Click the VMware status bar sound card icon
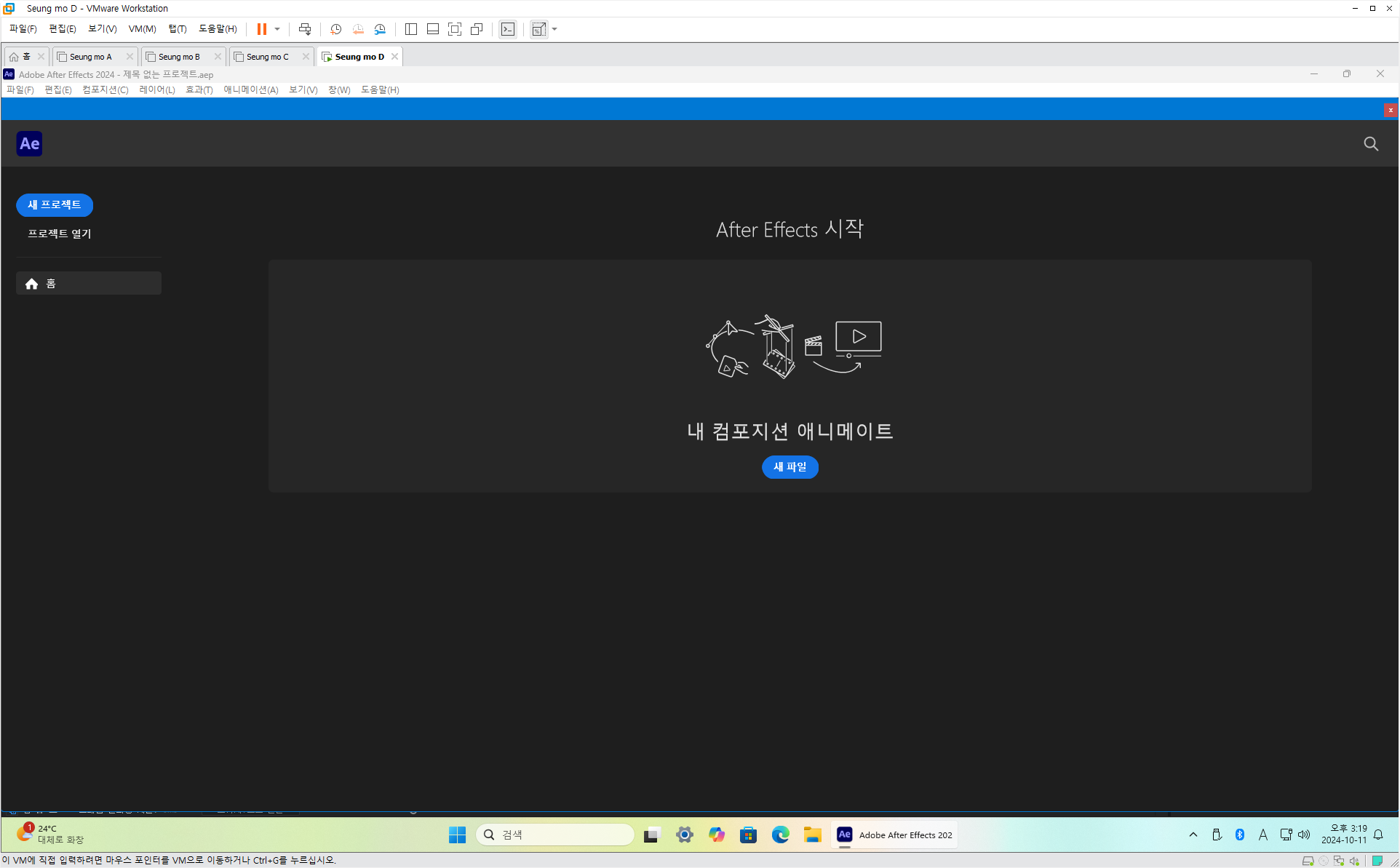The height and width of the screenshot is (868, 1400). pyautogui.click(x=1354, y=861)
